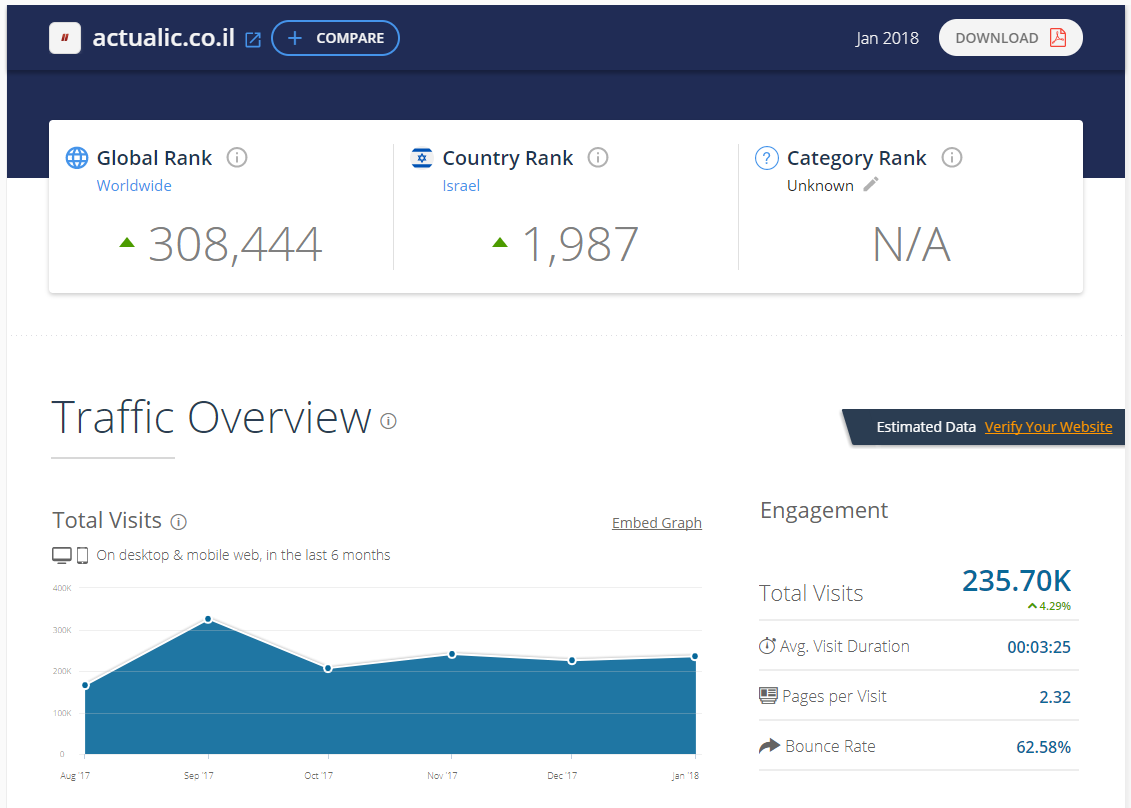Click the Israel flag icon

pos(422,158)
